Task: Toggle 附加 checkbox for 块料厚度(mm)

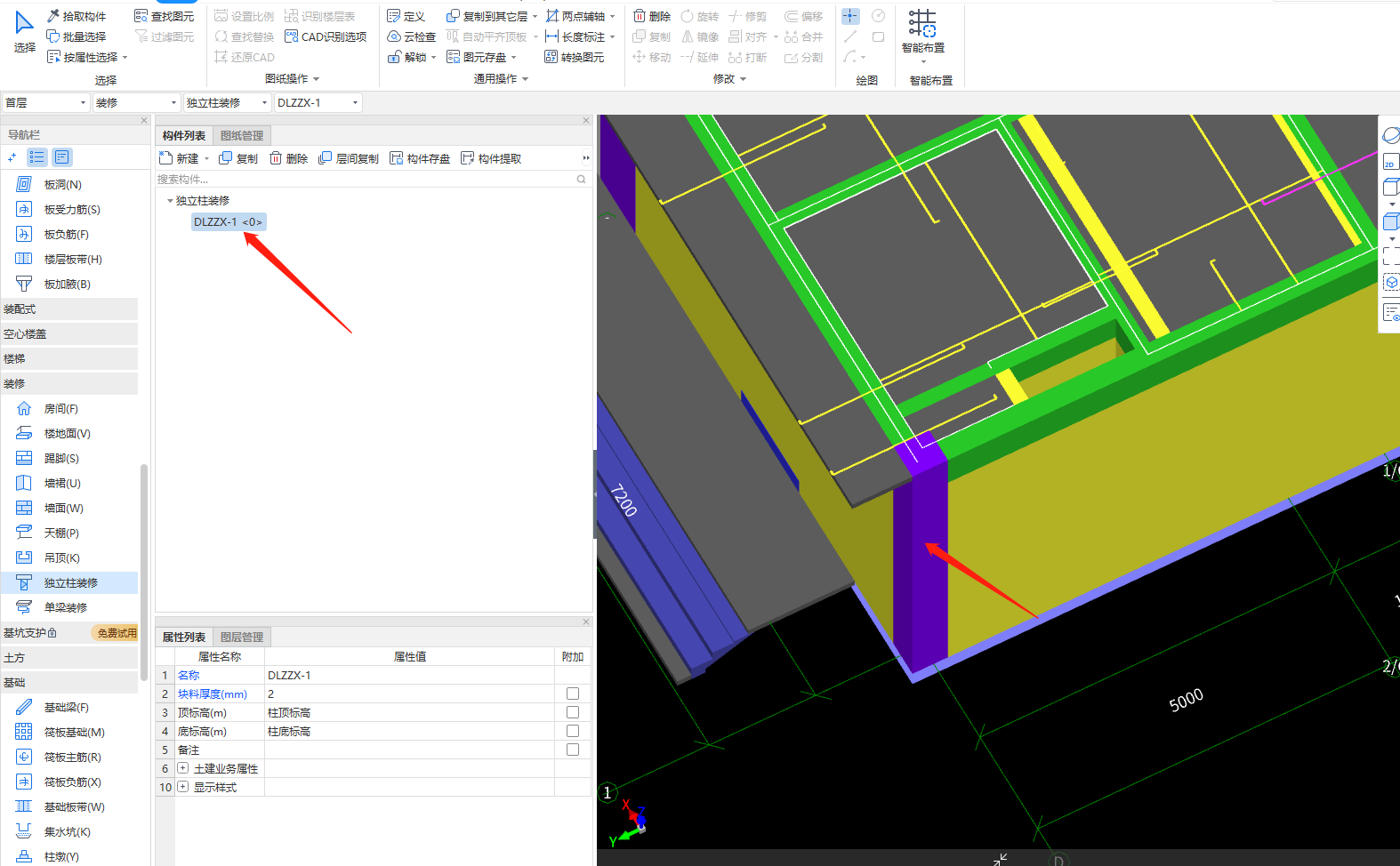Action: click(573, 694)
